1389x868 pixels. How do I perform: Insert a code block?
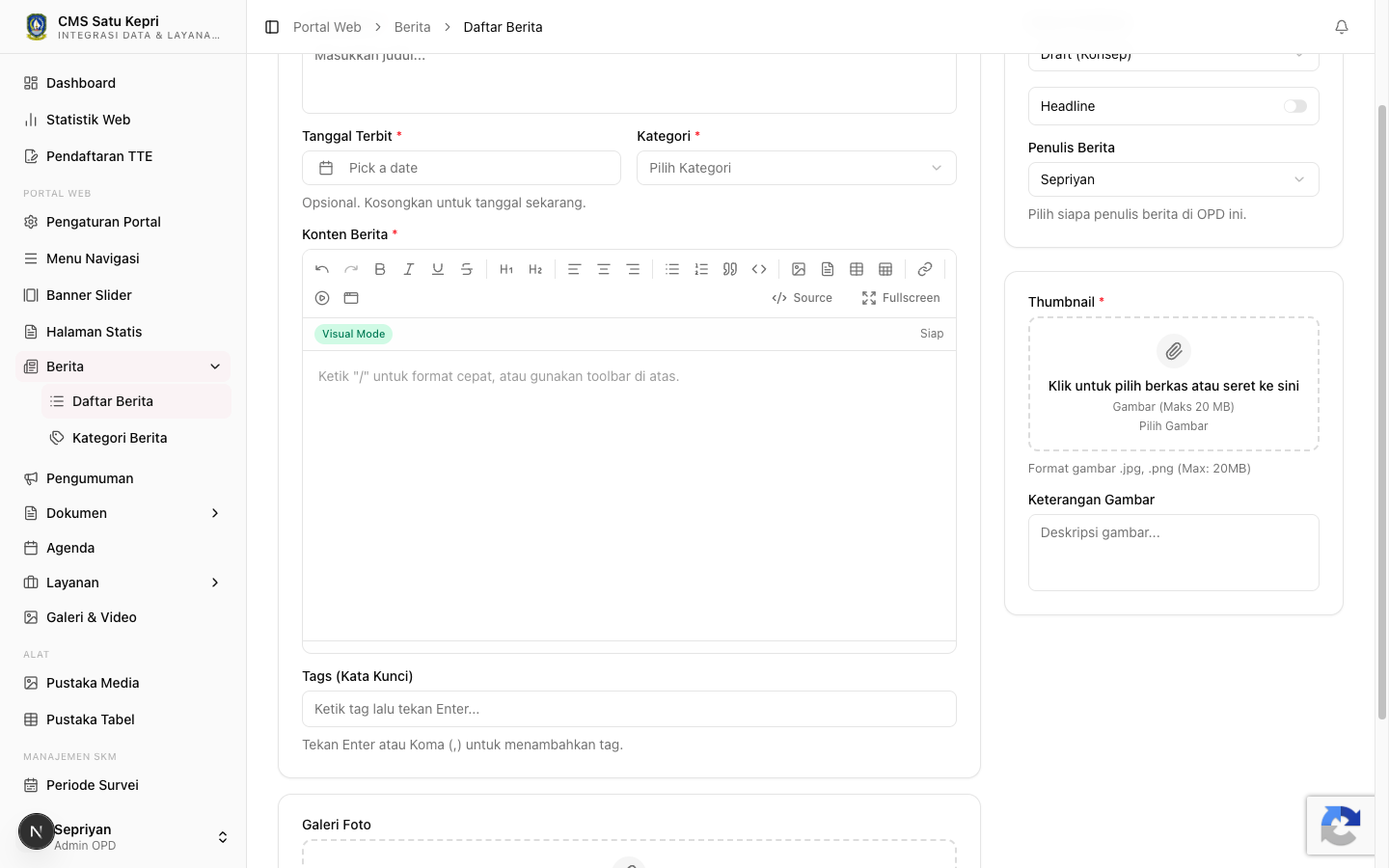[x=759, y=269]
